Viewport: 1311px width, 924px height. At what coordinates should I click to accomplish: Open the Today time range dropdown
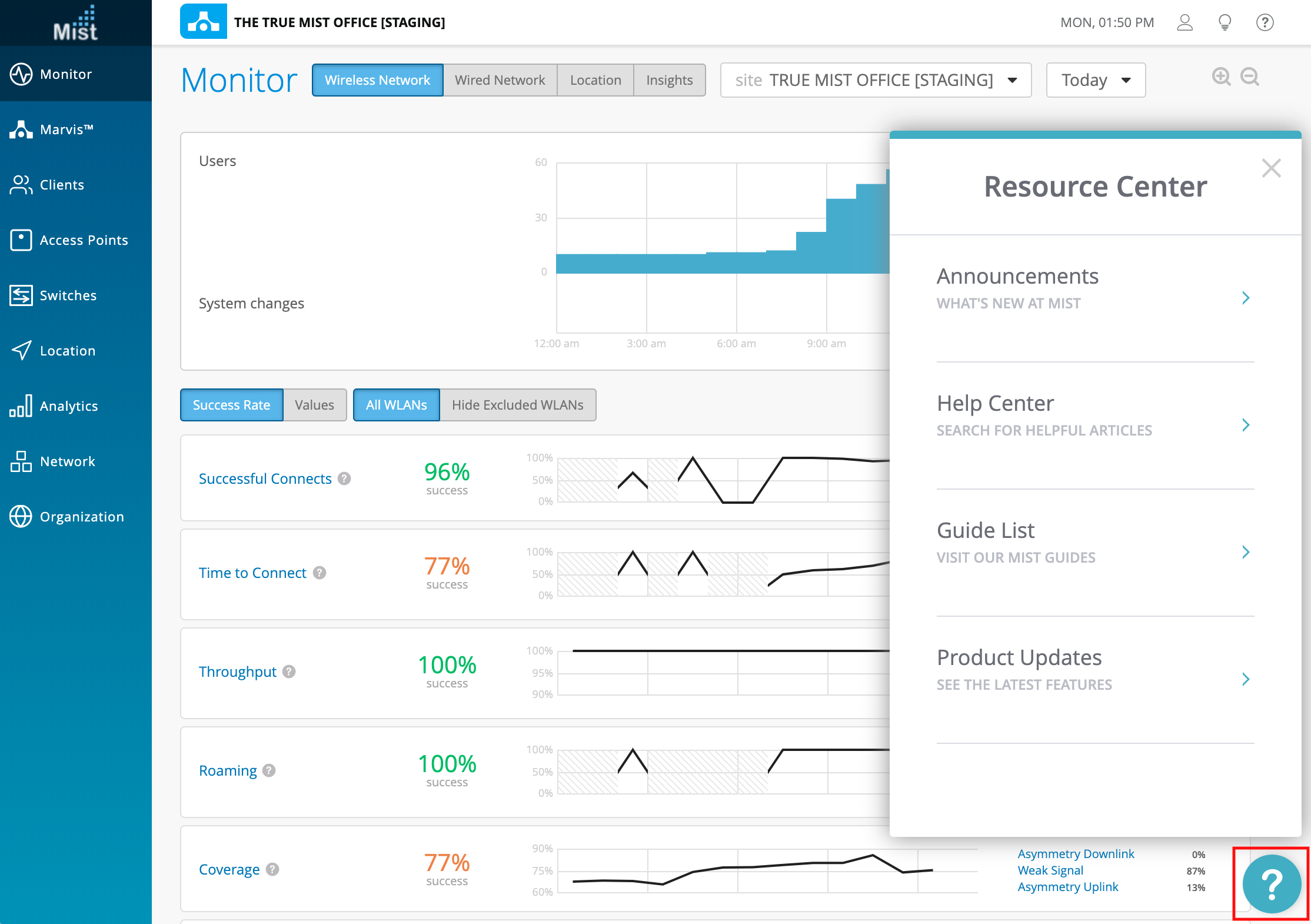click(1095, 80)
